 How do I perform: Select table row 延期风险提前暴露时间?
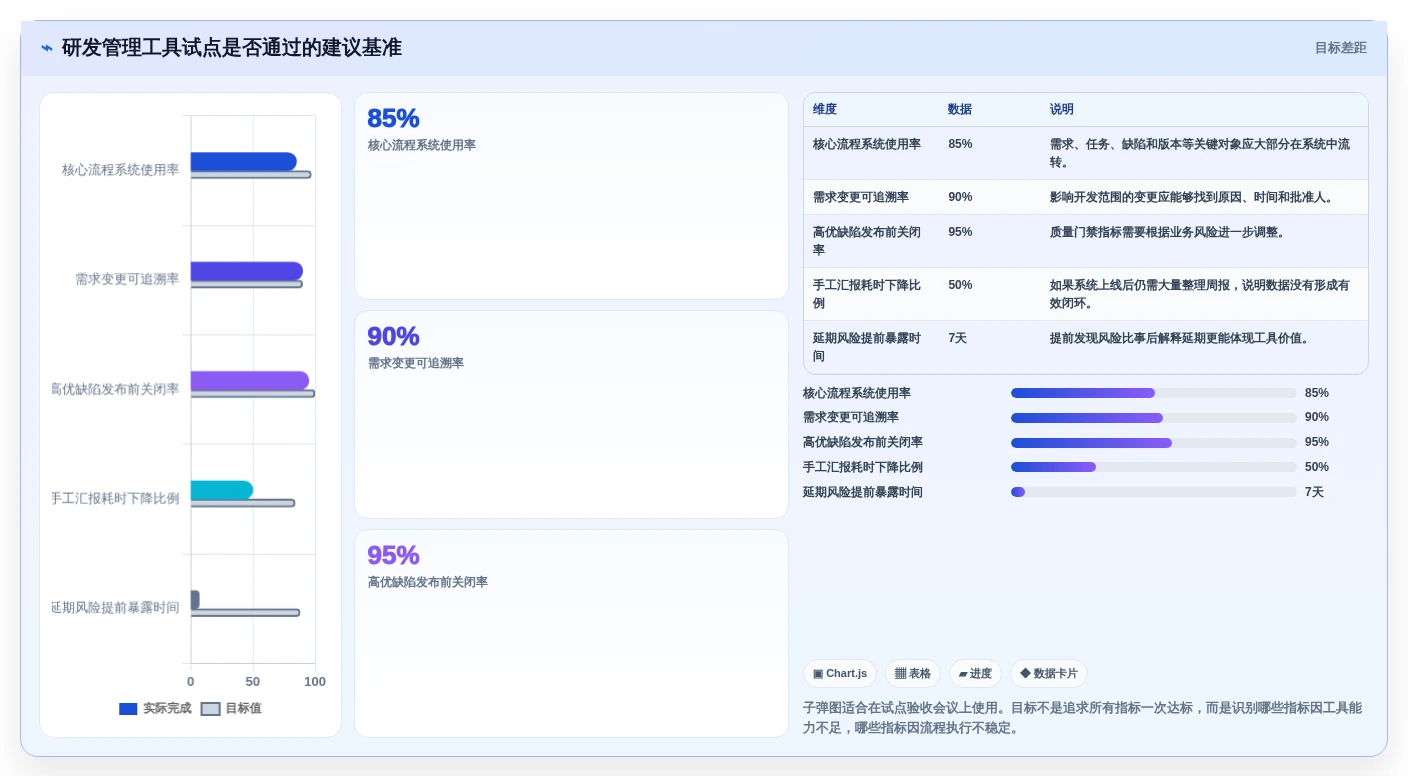tap(1085, 347)
